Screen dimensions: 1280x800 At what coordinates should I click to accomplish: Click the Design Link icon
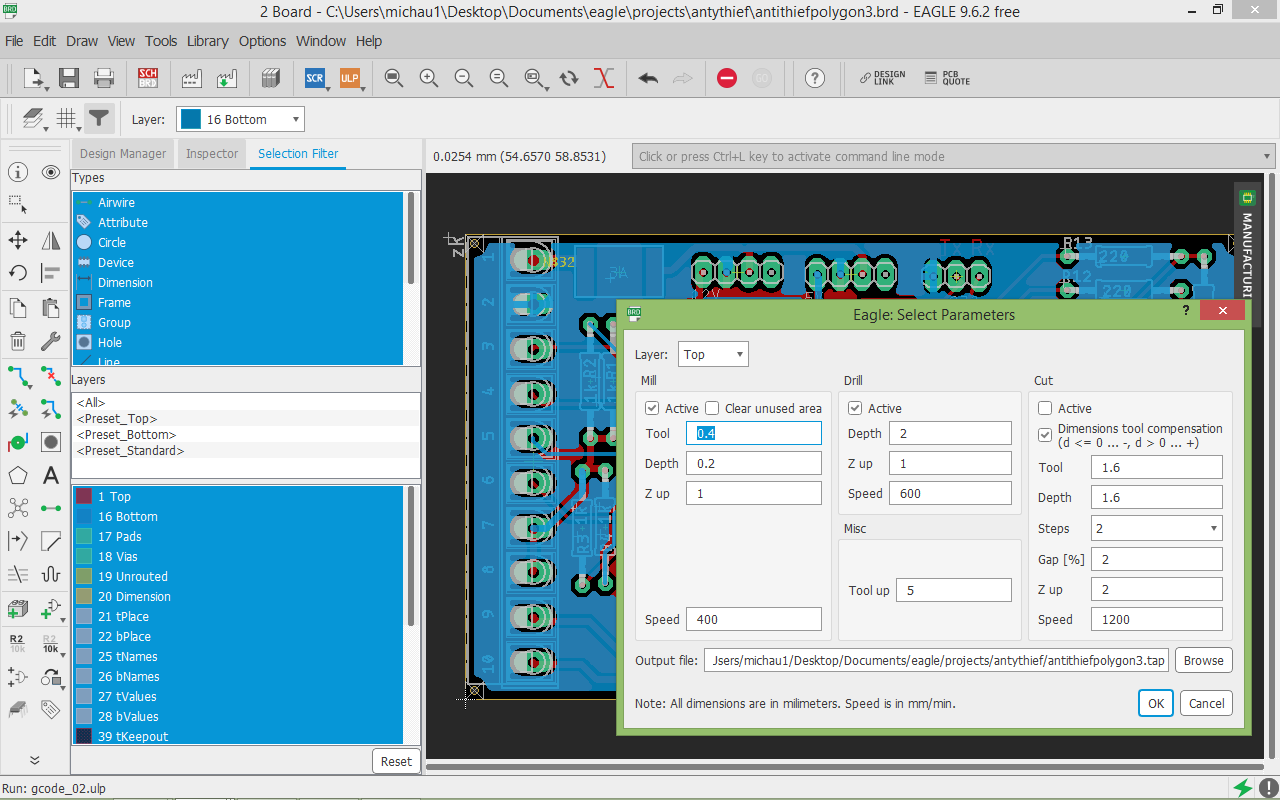click(x=882, y=78)
